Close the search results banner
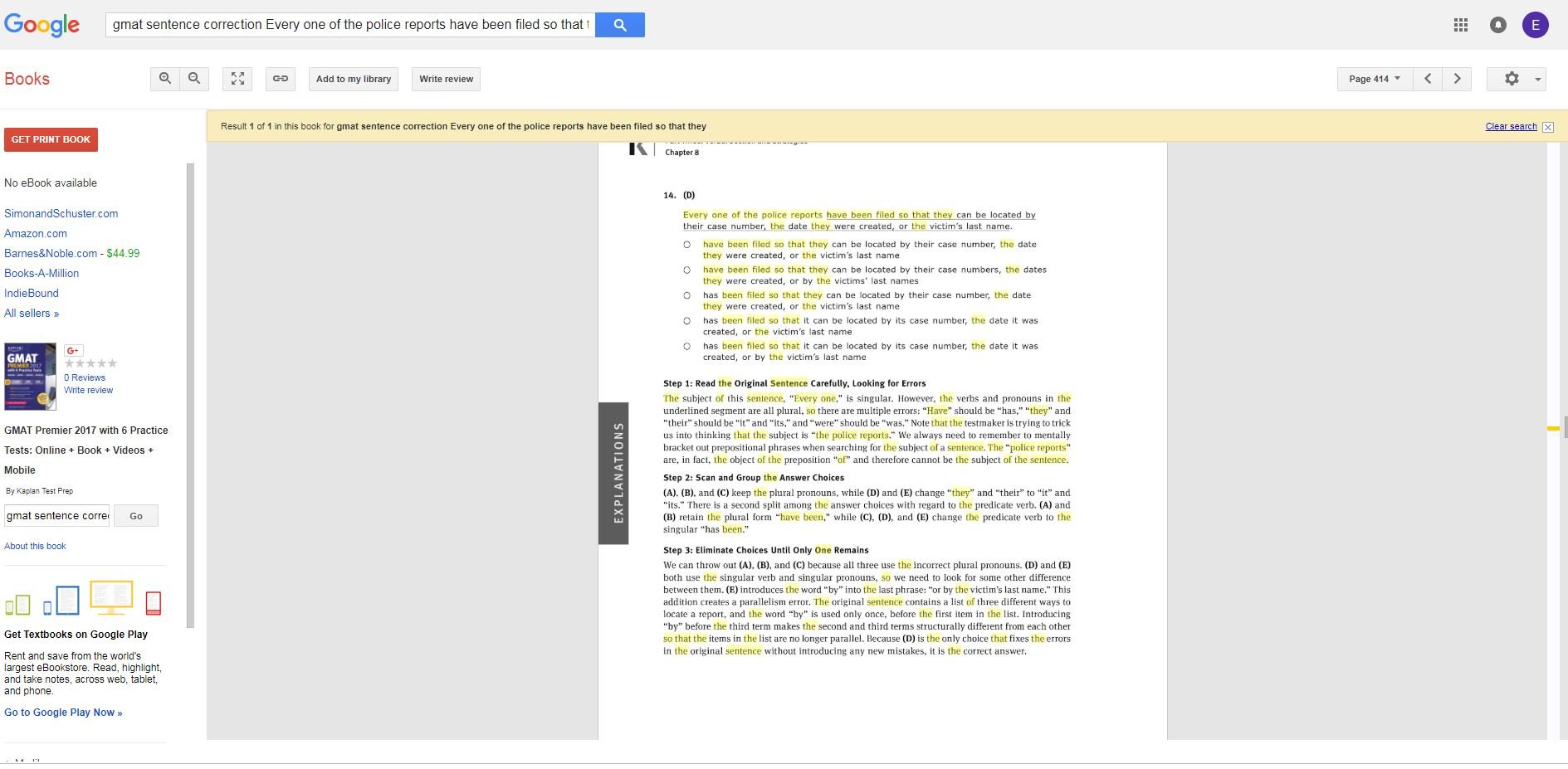 pyautogui.click(x=1547, y=127)
